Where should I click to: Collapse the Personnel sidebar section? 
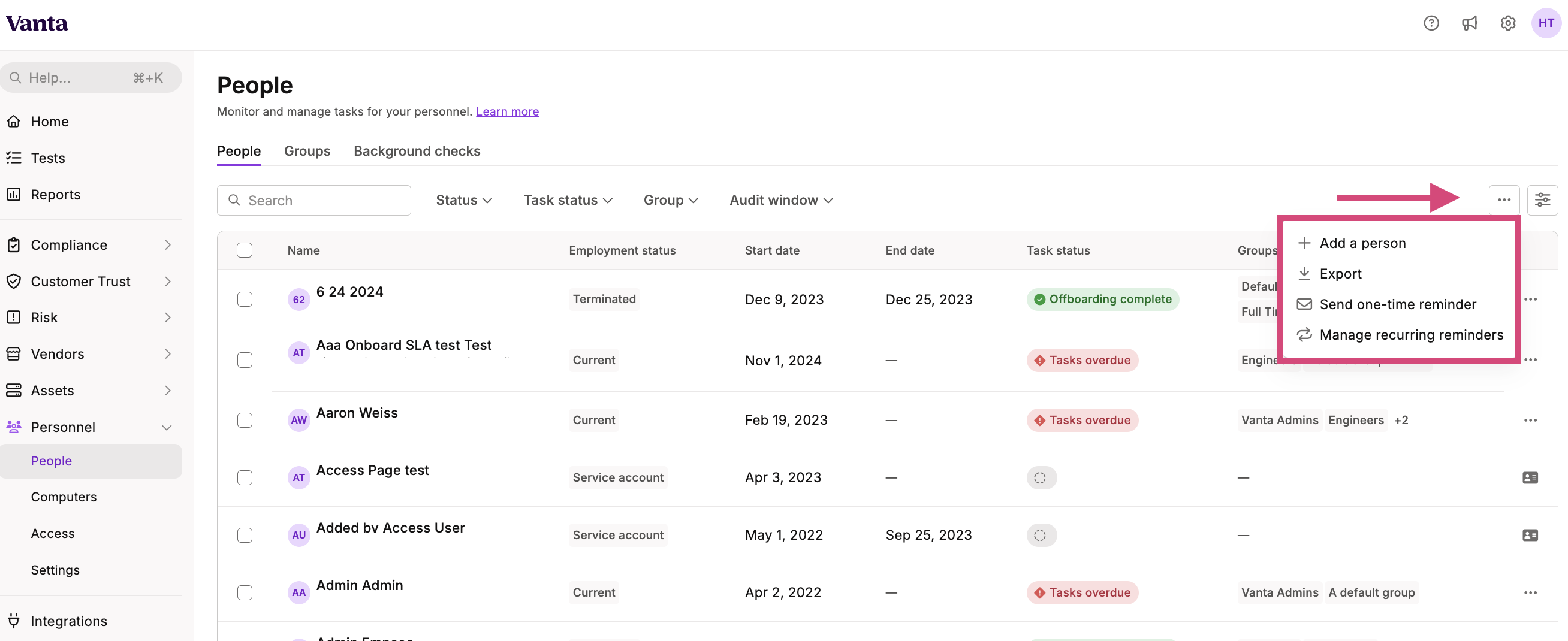coord(91,427)
